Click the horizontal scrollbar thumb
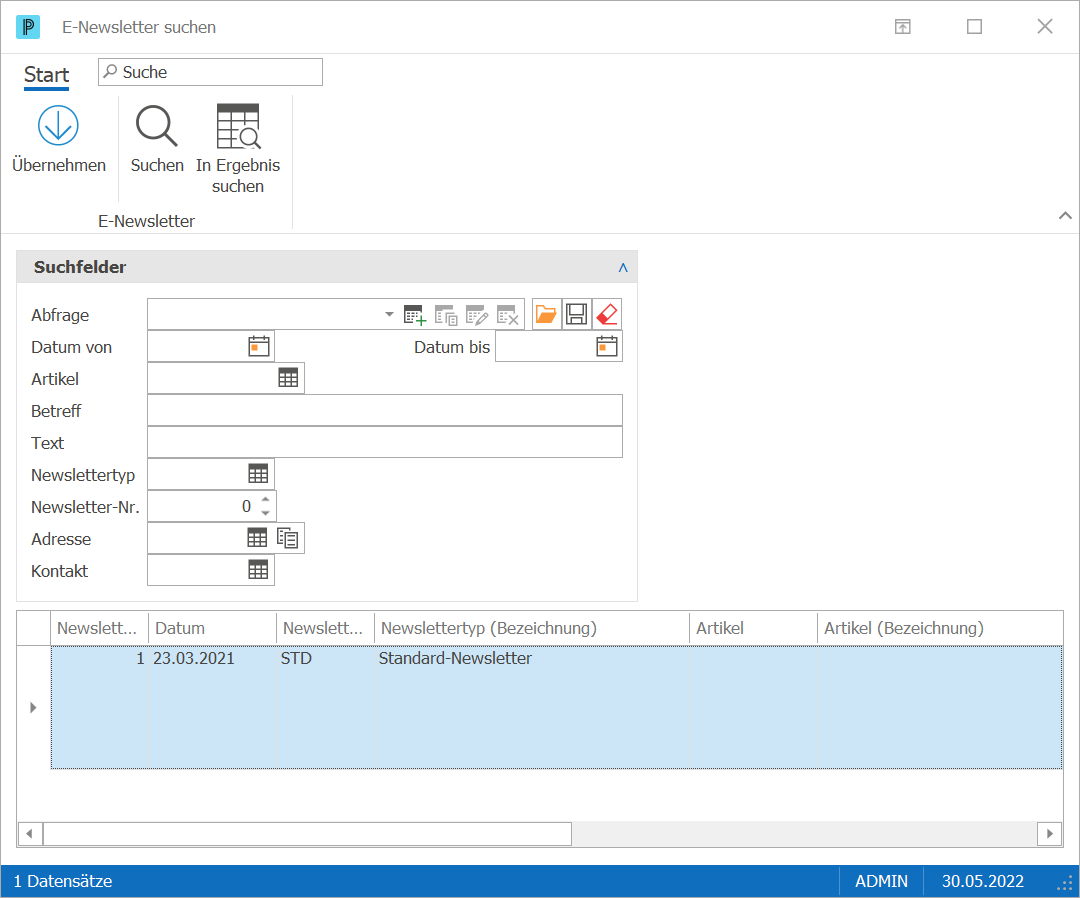 307,833
